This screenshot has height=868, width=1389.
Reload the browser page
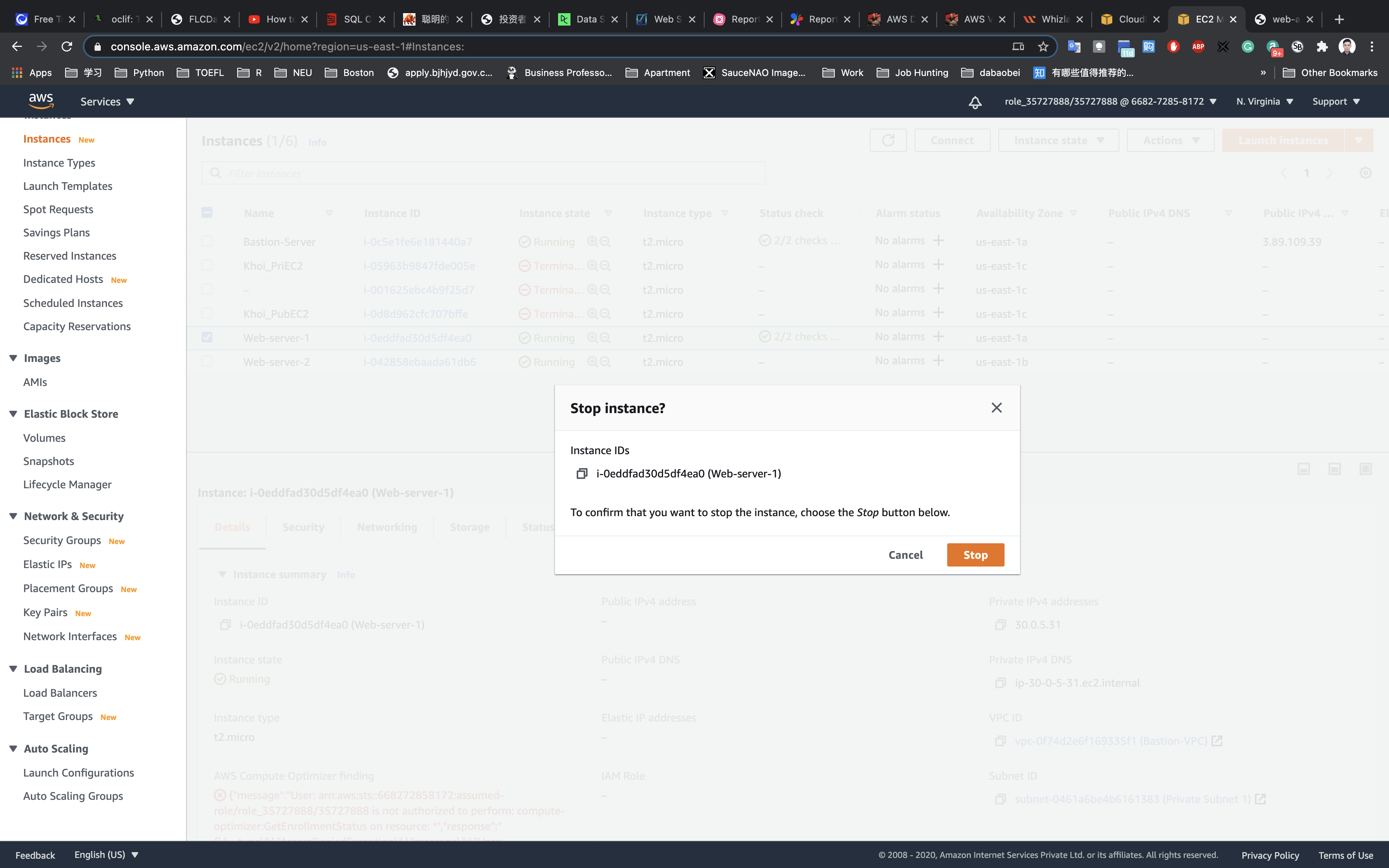click(67, 46)
